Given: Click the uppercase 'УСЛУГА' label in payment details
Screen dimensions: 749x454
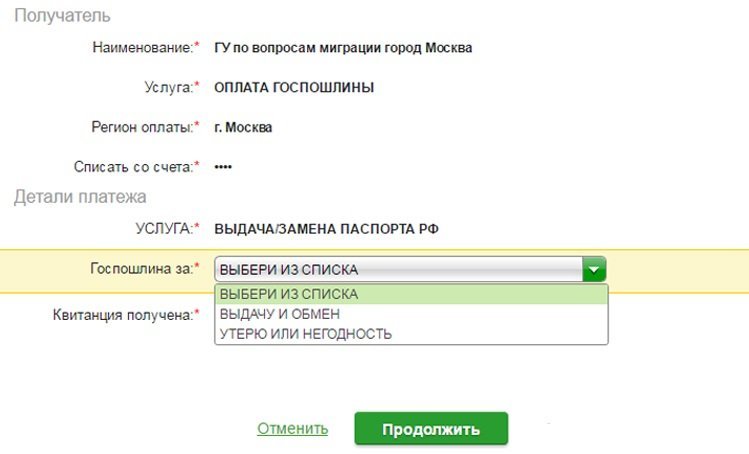Looking at the screenshot, I should [x=163, y=229].
